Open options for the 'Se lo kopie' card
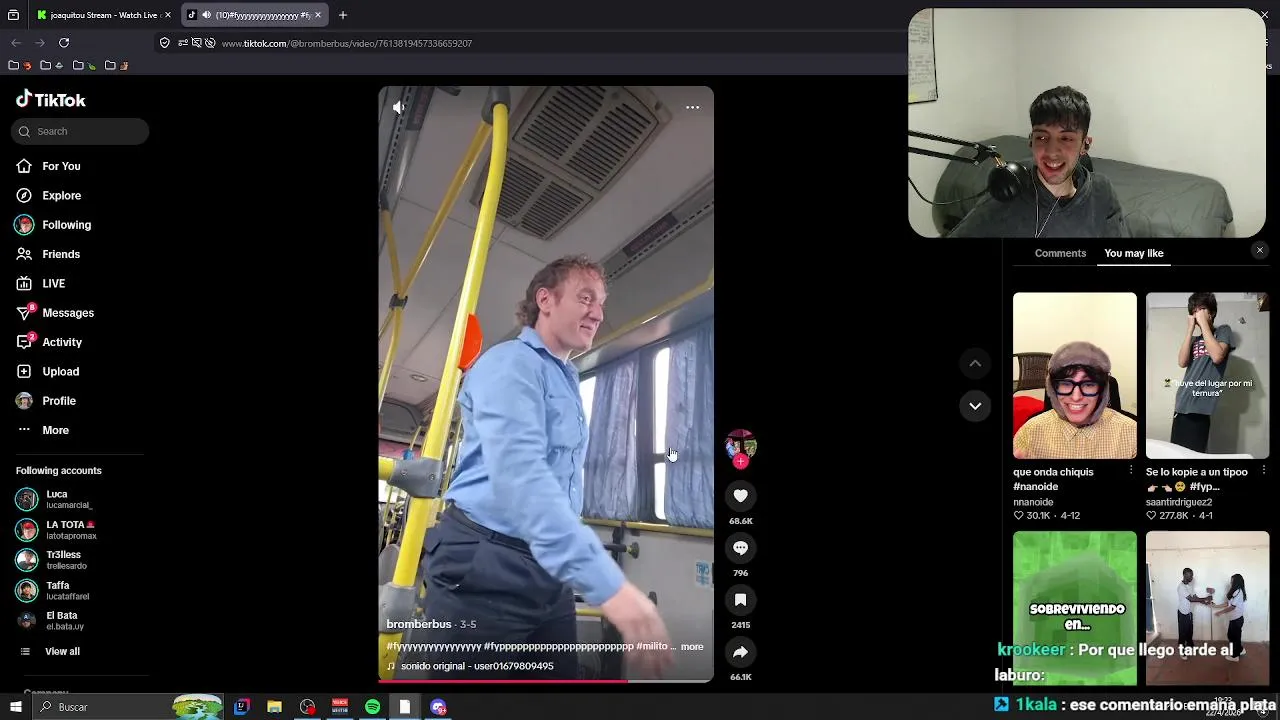This screenshot has width=1280, height=720. (1264, 470)
